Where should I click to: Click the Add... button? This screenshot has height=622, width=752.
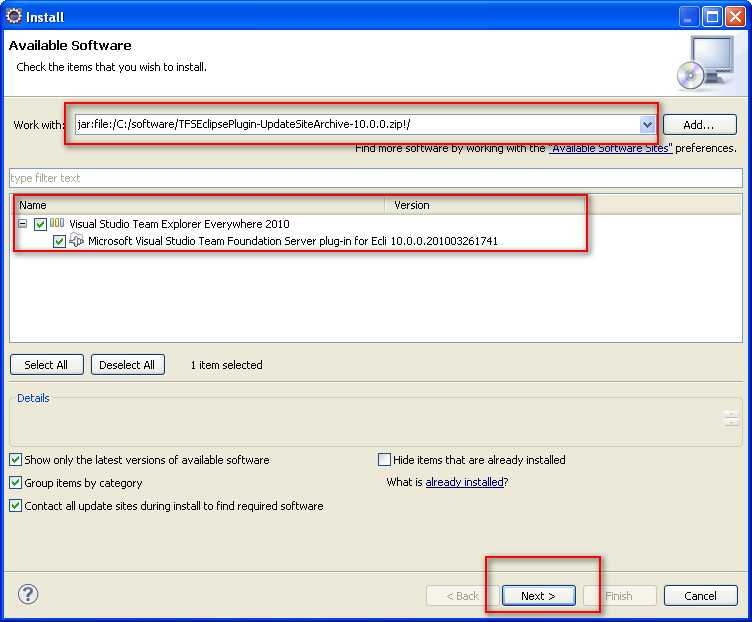(x=700, y=125)
